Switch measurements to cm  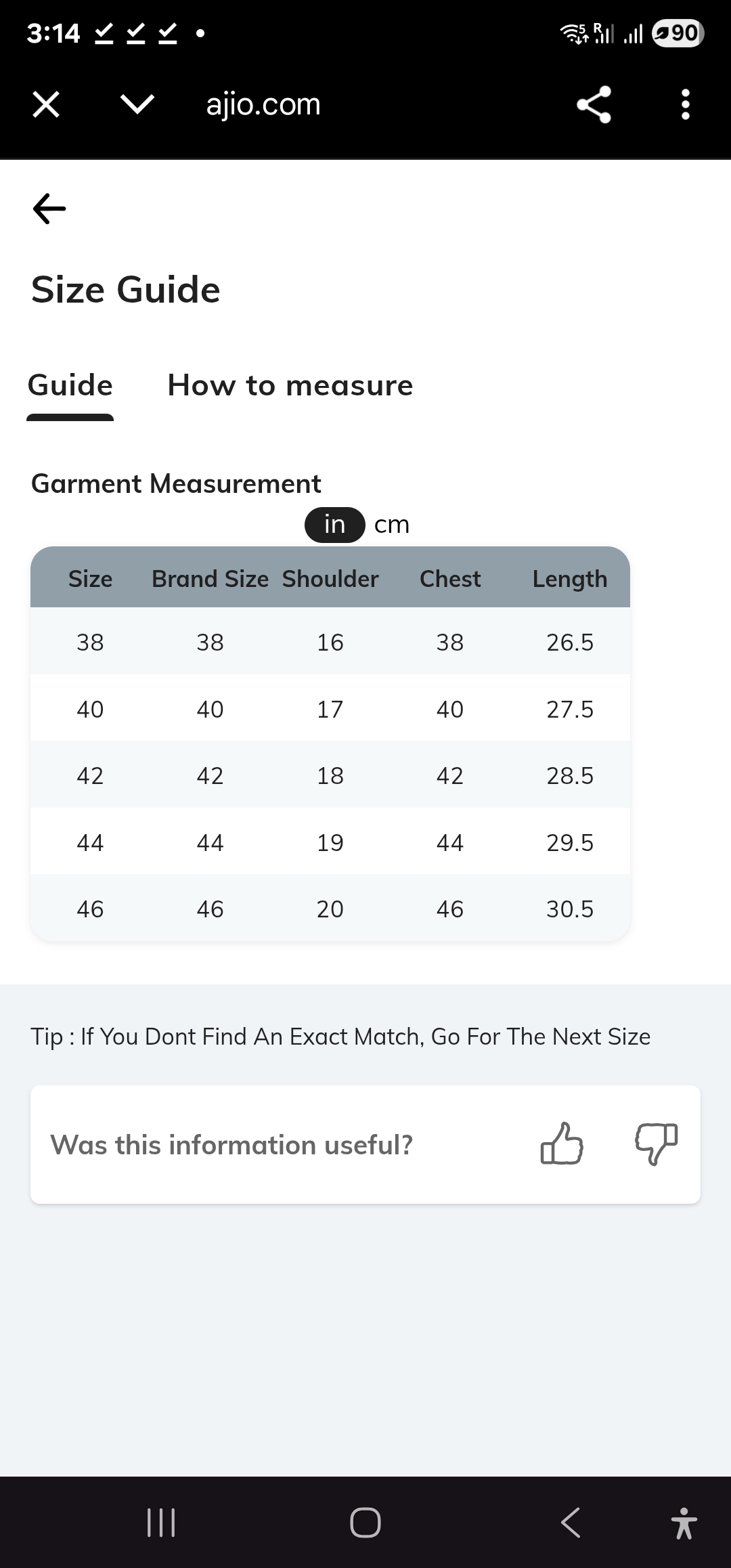pyautogui.click(x=392, y=525)
